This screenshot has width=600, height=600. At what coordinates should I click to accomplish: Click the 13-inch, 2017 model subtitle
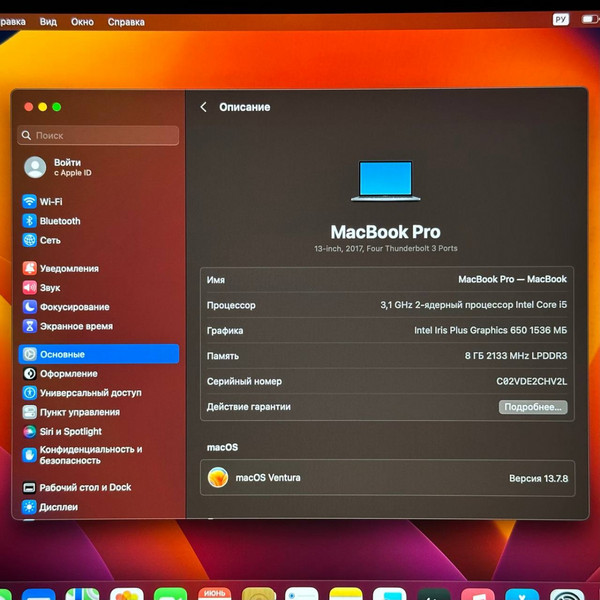coord(385,248)
